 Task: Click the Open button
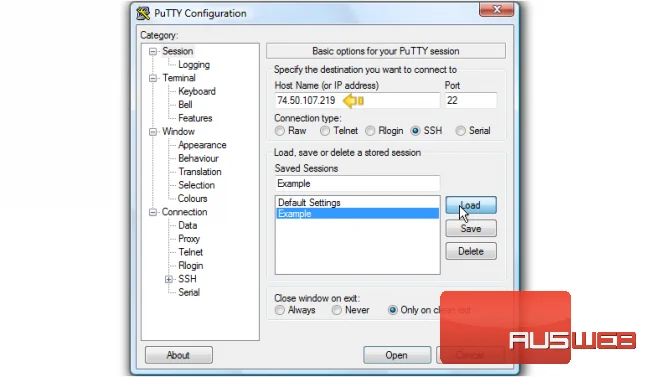397,355
